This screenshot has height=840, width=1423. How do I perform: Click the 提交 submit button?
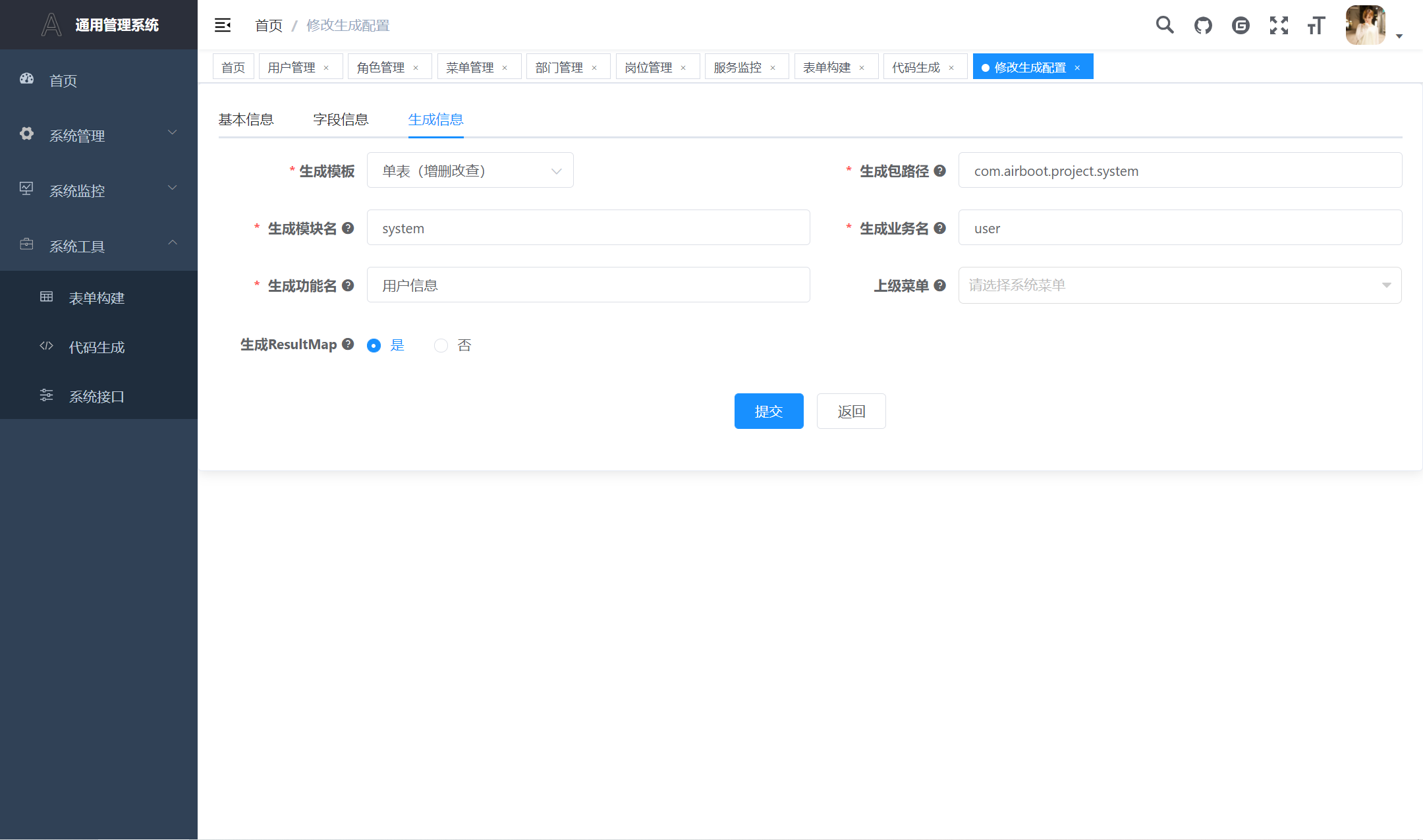[769, 411]
